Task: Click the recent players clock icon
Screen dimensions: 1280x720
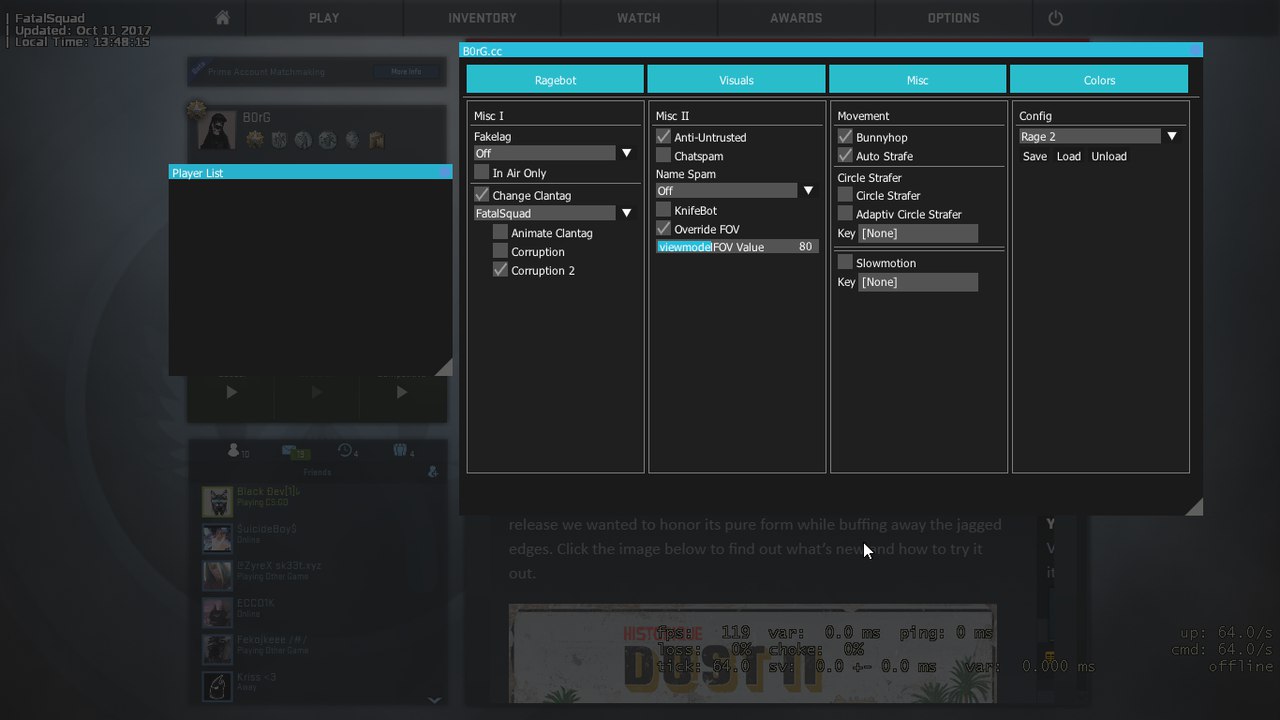Action: pyautogui.click(x=345, y=451)
